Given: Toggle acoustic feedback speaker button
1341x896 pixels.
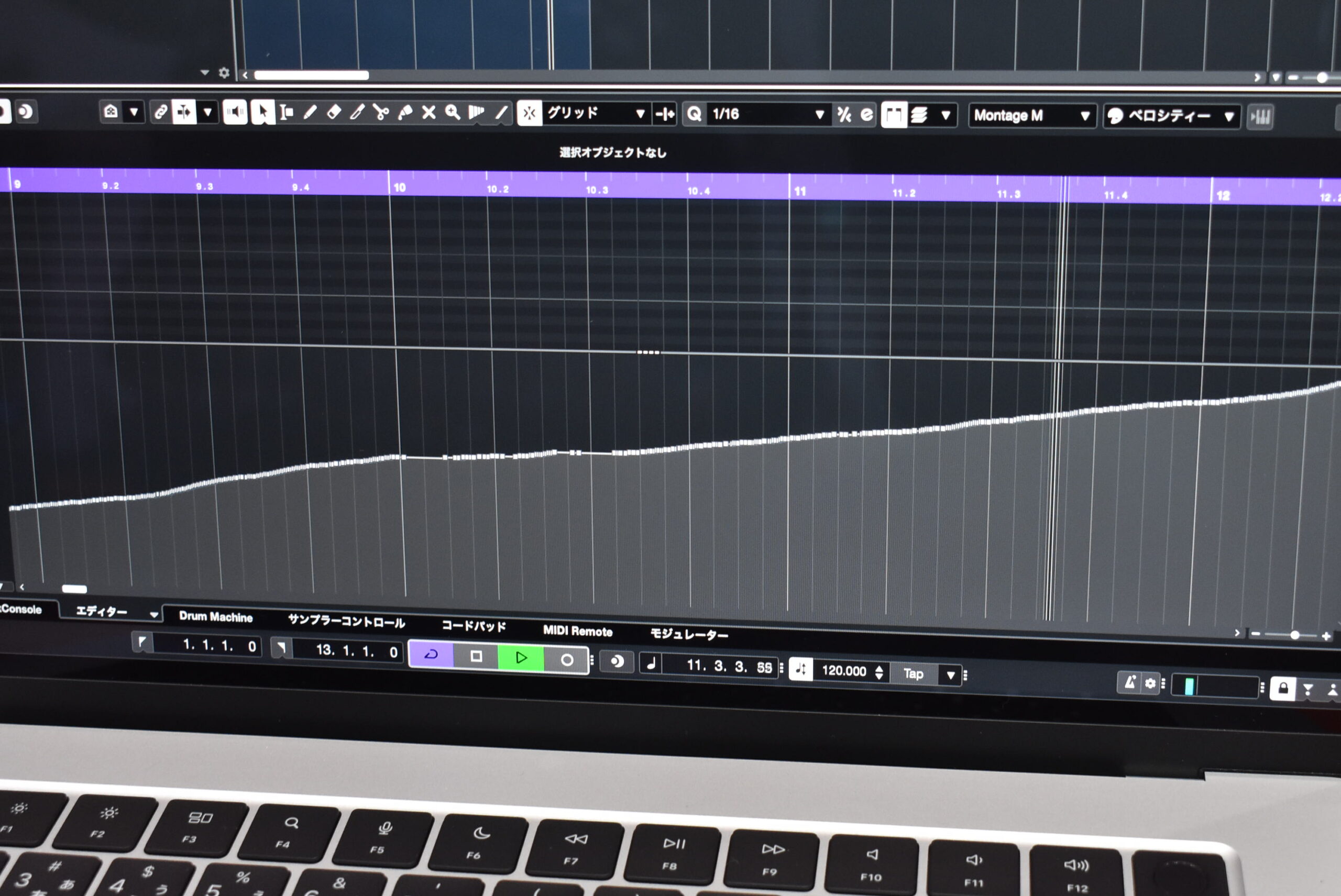Looking at the screenshot, I should pyautogui.click(x=235, y=113).
